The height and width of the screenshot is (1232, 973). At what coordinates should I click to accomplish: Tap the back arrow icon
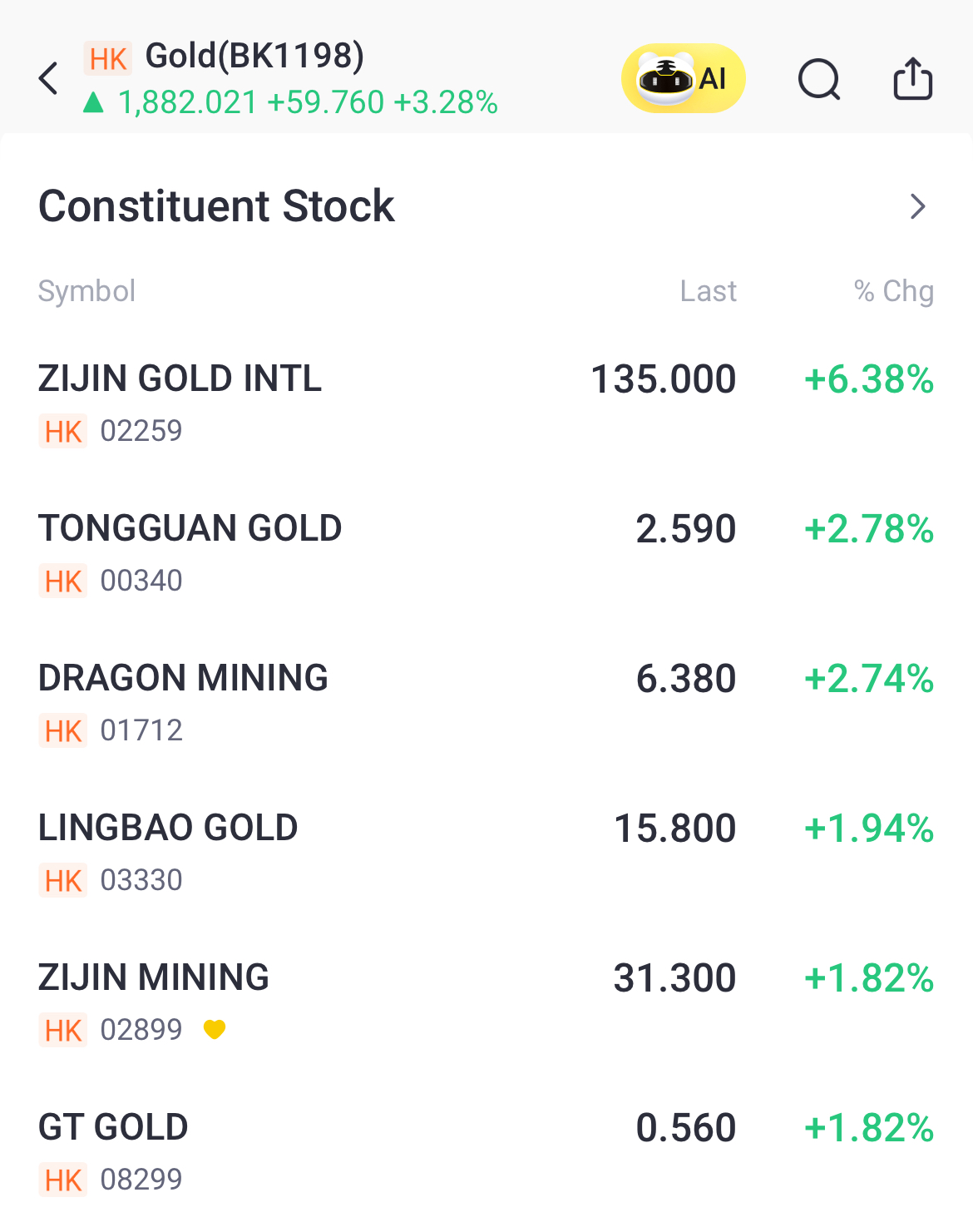[x=49, y=79]
